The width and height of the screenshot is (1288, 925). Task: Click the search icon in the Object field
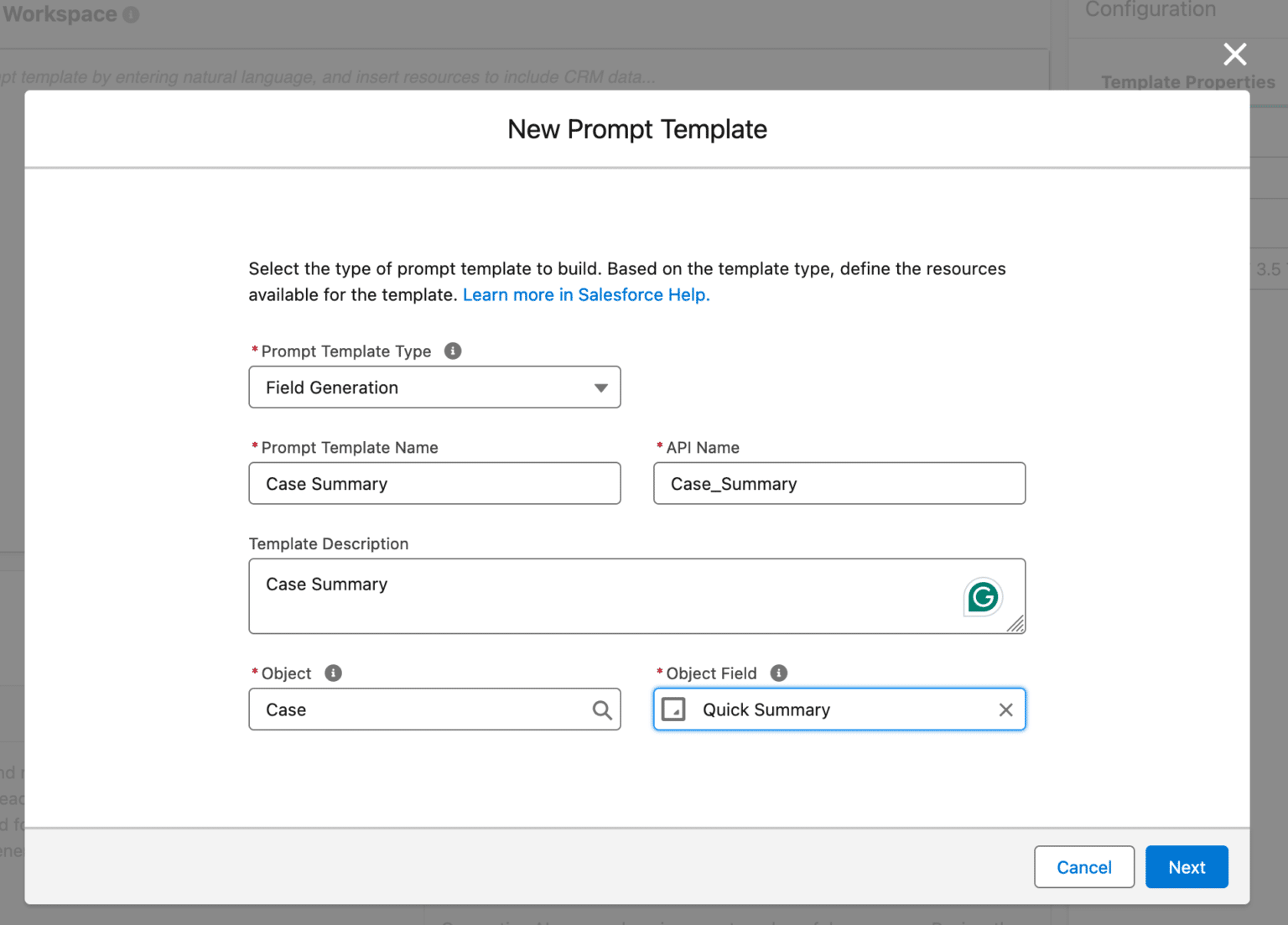pyautogui.click(x=602, y=709)
